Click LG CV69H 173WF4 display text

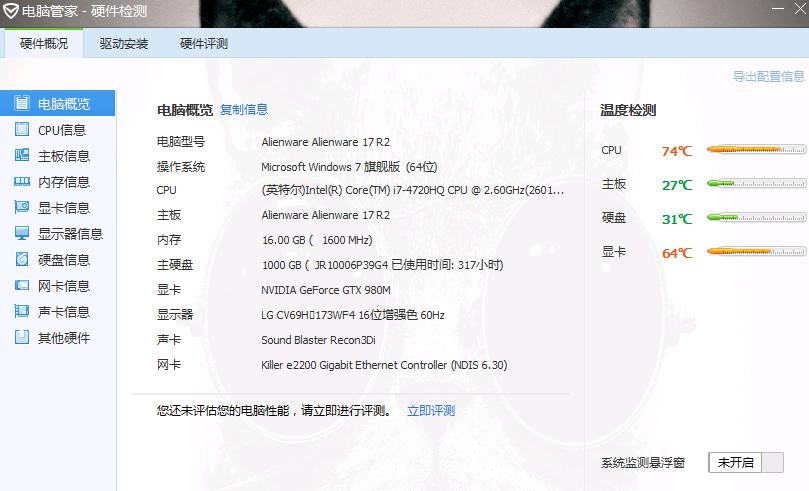(x=353, y=315)
